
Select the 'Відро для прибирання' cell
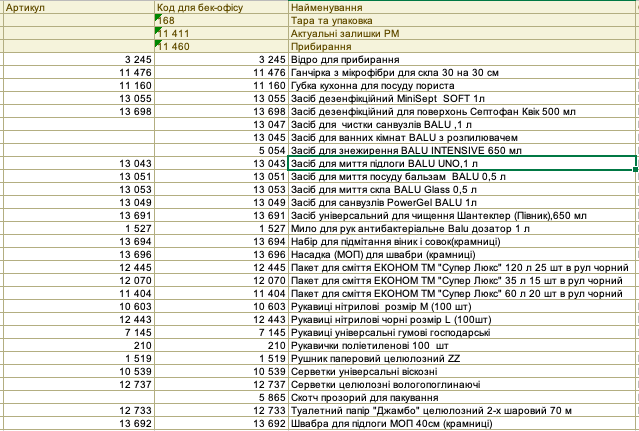[x=463, y=59]
